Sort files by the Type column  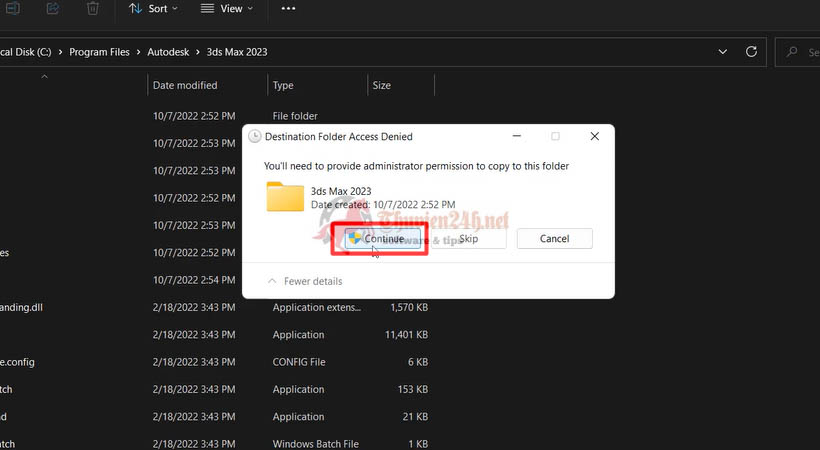point(284,86)
